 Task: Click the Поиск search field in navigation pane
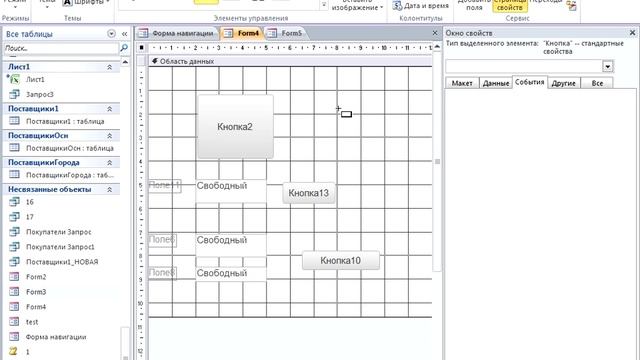click(61, 48)
